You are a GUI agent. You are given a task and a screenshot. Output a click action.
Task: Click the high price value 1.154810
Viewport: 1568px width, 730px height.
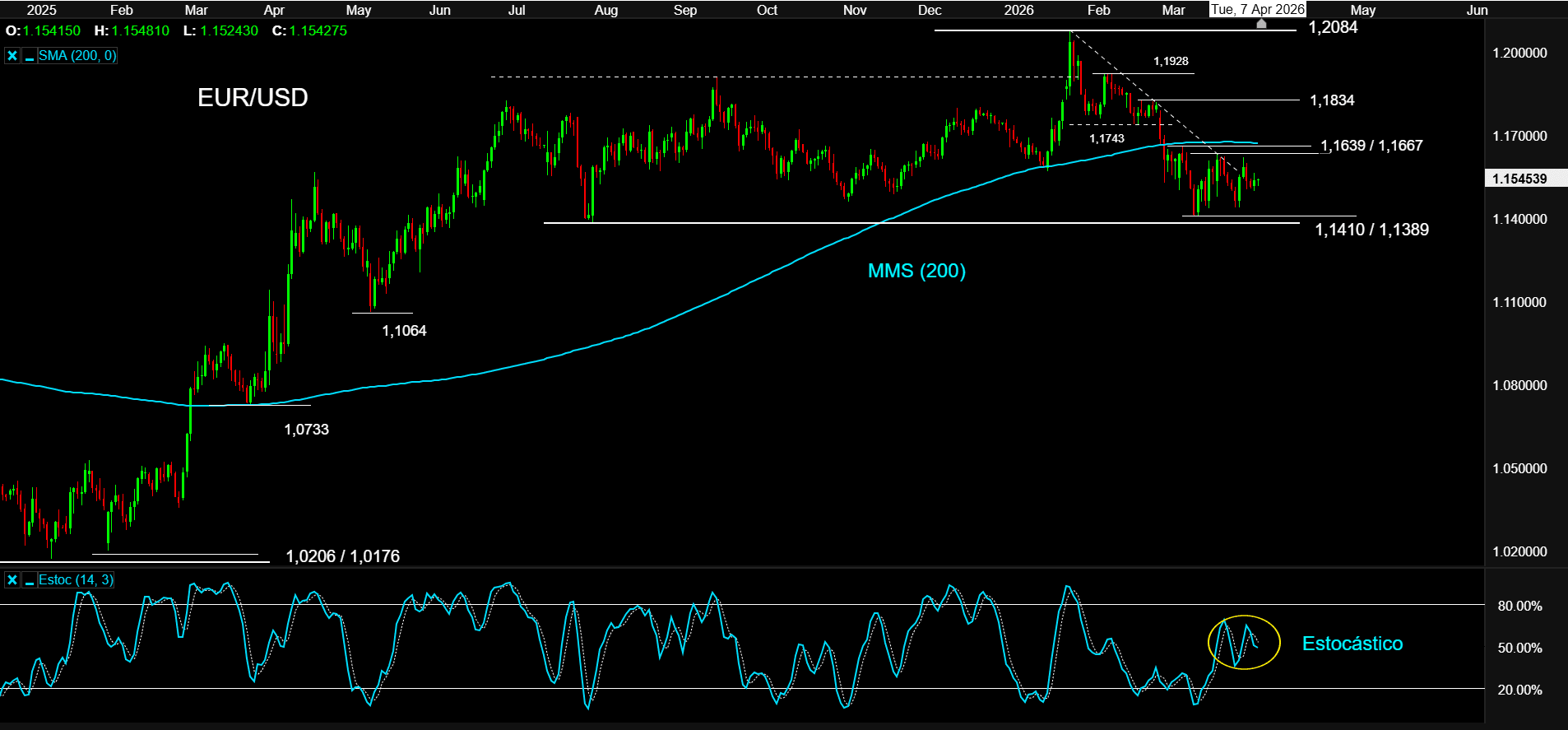(141, 30)
